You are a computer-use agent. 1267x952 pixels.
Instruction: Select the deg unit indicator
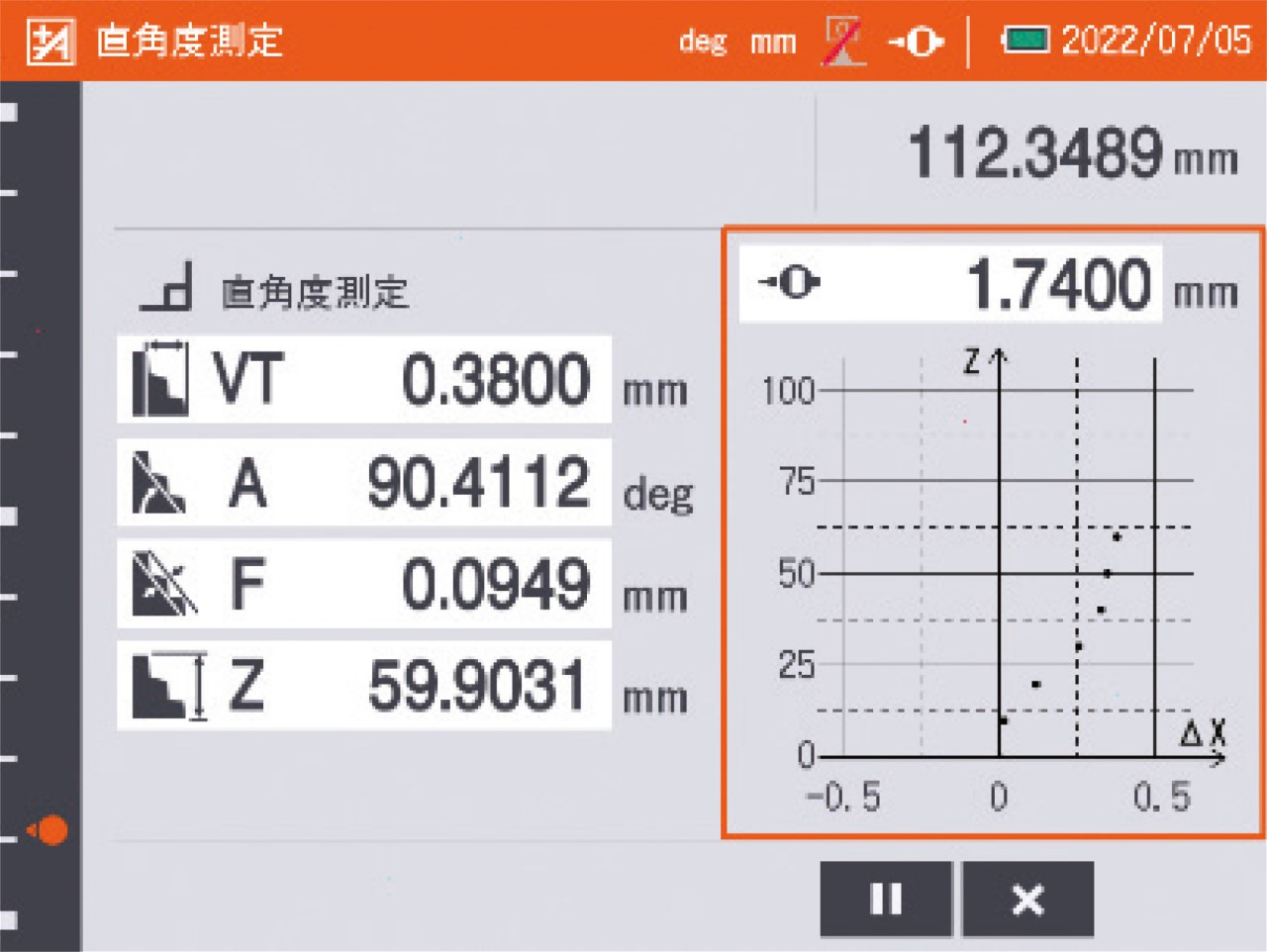(703, 42)
